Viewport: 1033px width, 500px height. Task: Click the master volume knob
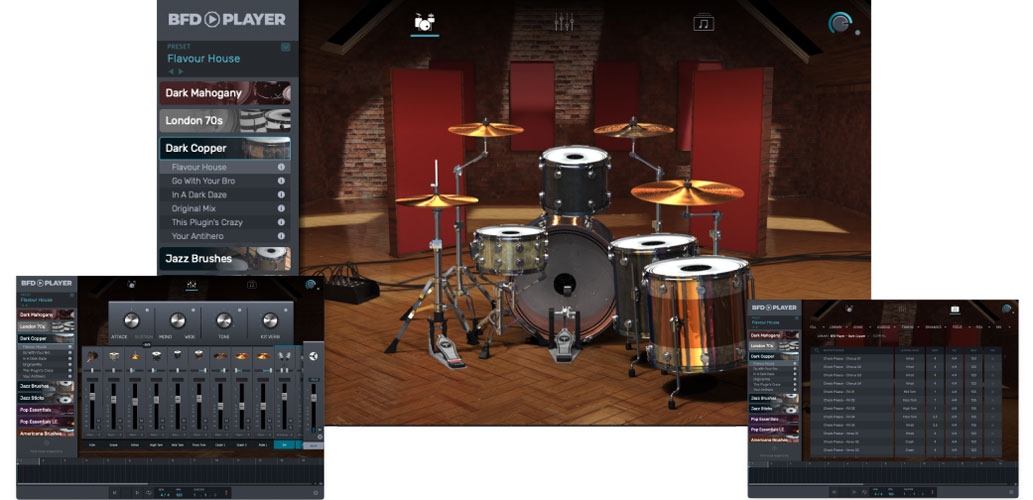pos(841,25)
